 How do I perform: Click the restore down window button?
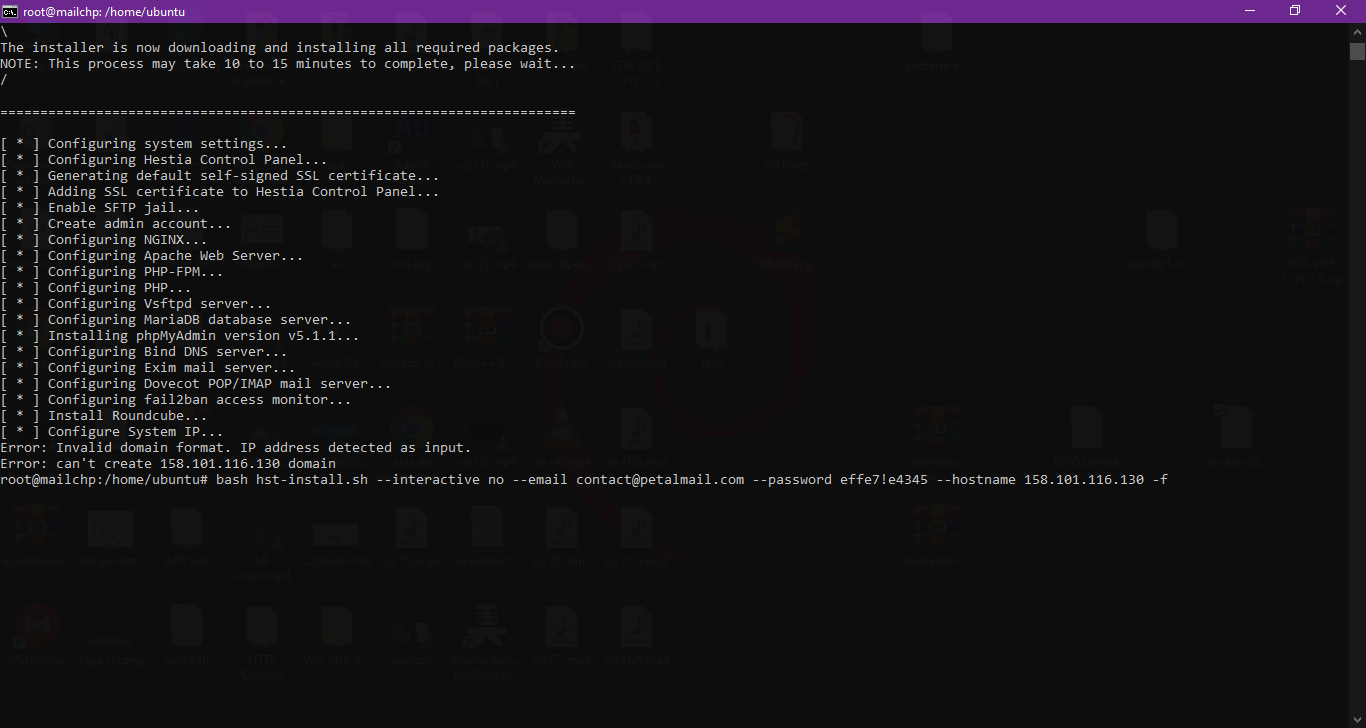pos(1295,11)
